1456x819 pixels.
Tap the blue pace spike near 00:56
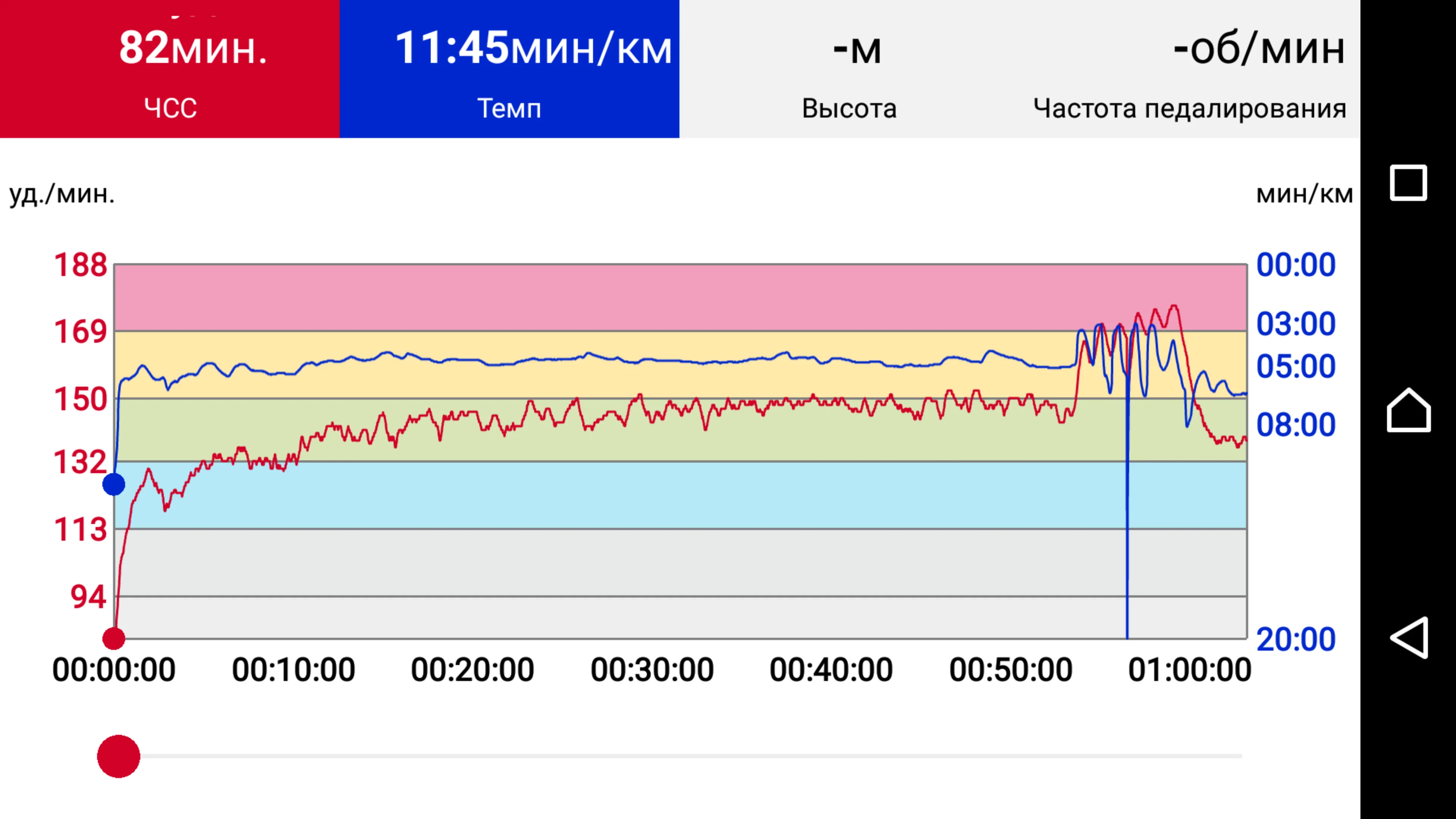pyautogui.click(x=1127, y=537)
